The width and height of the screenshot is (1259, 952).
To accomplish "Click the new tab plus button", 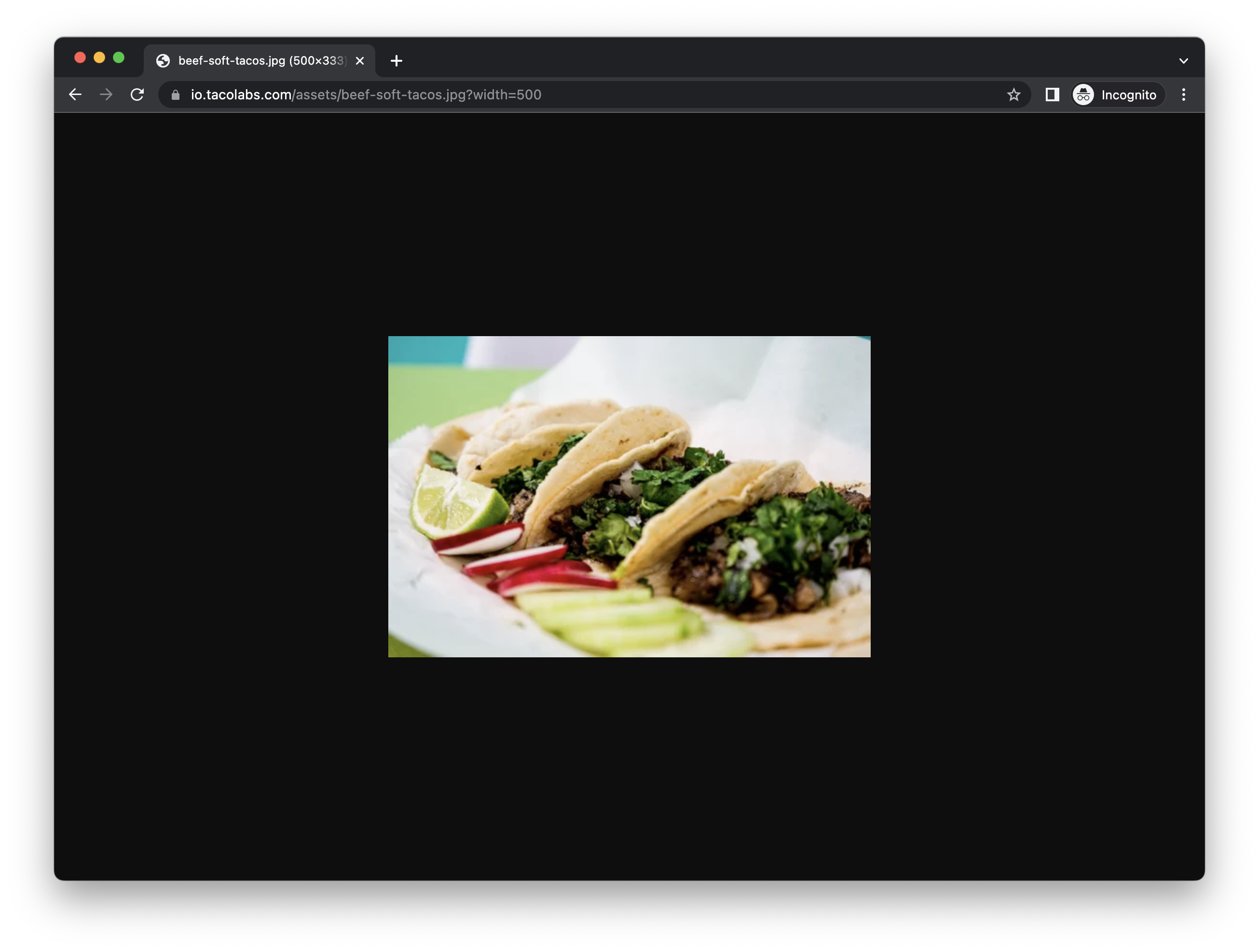I will (396, 60).
